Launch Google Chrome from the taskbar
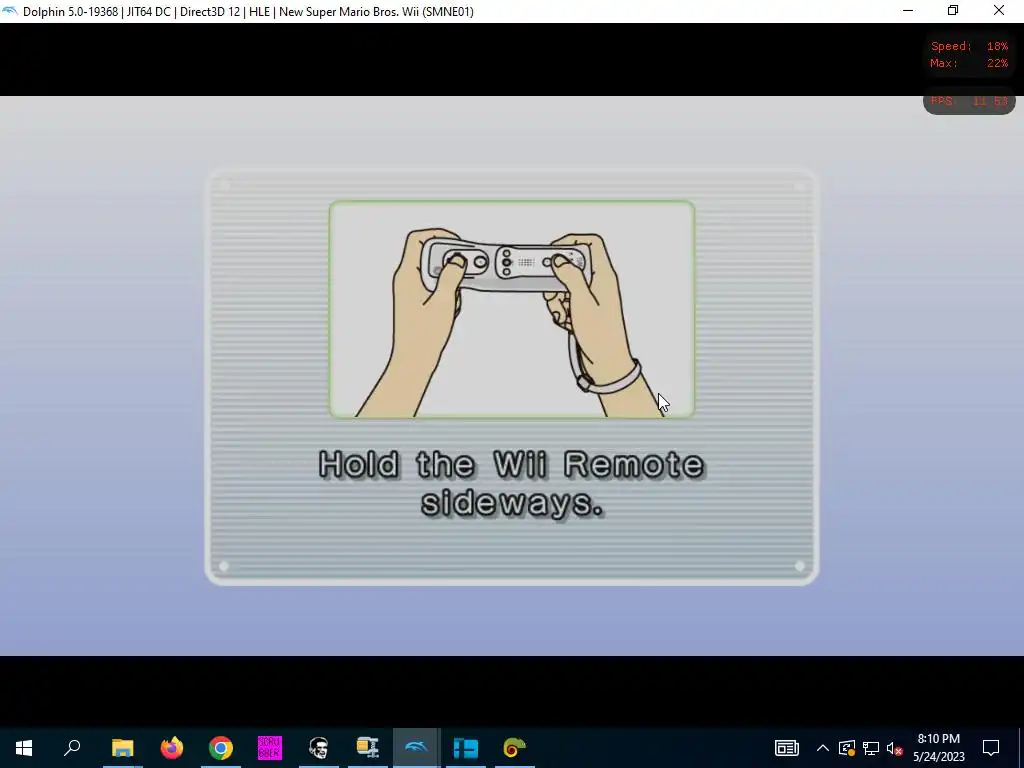 point(221,748)
